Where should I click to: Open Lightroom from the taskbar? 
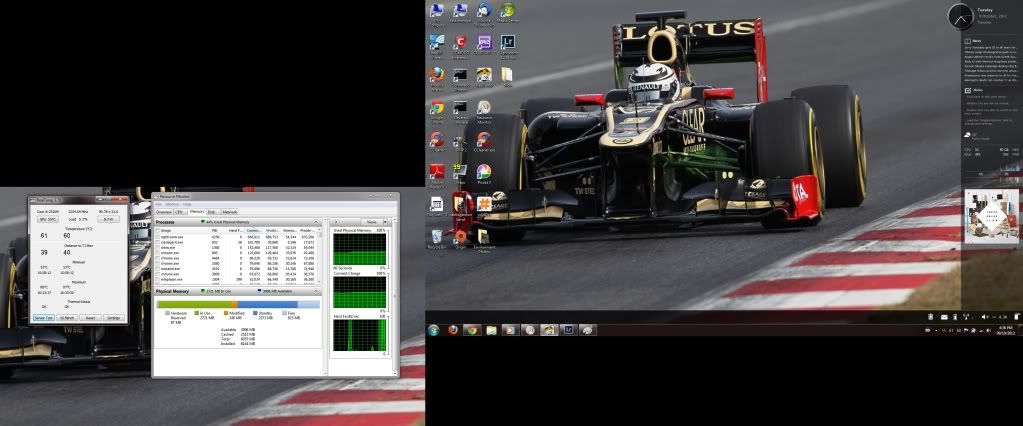point(568,330)
